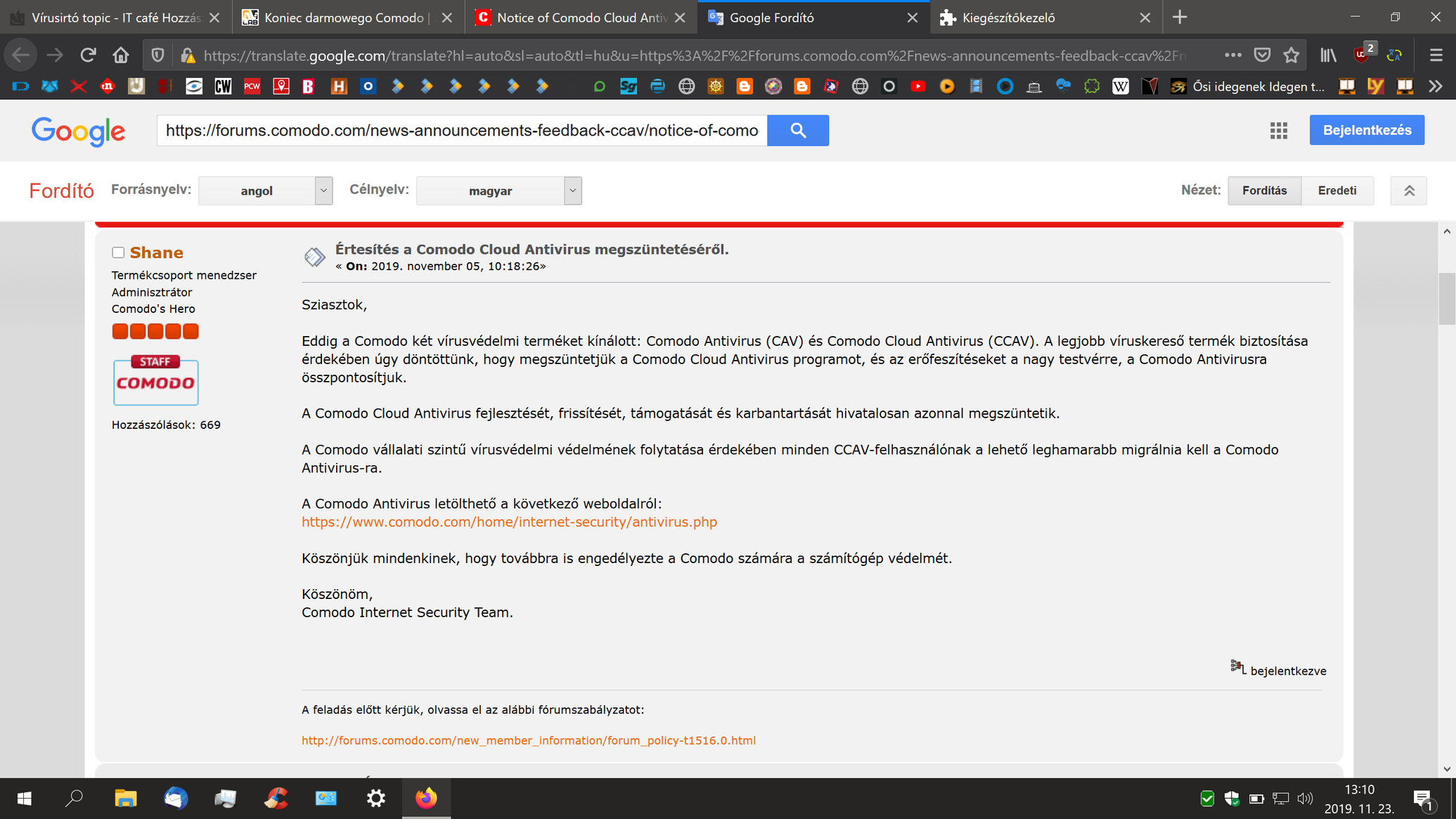Open the volume icon in system tray
This screenshot has width=1456, height=819.
click(1306, 799)
